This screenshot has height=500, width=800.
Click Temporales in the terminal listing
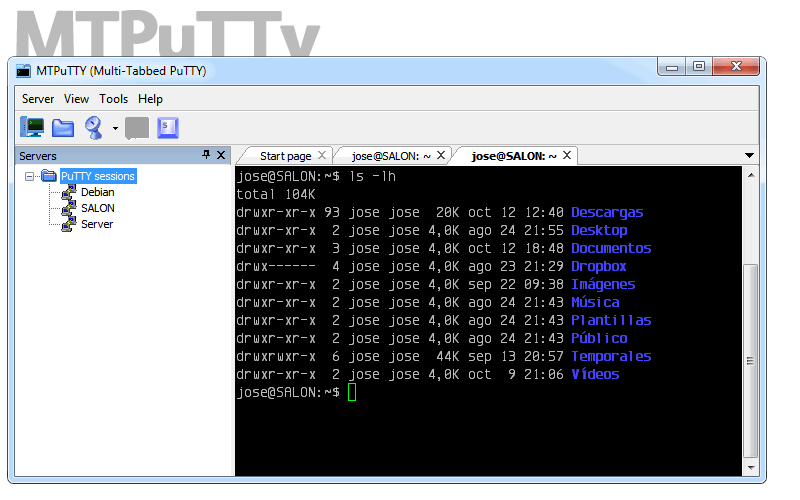(611, 357)
